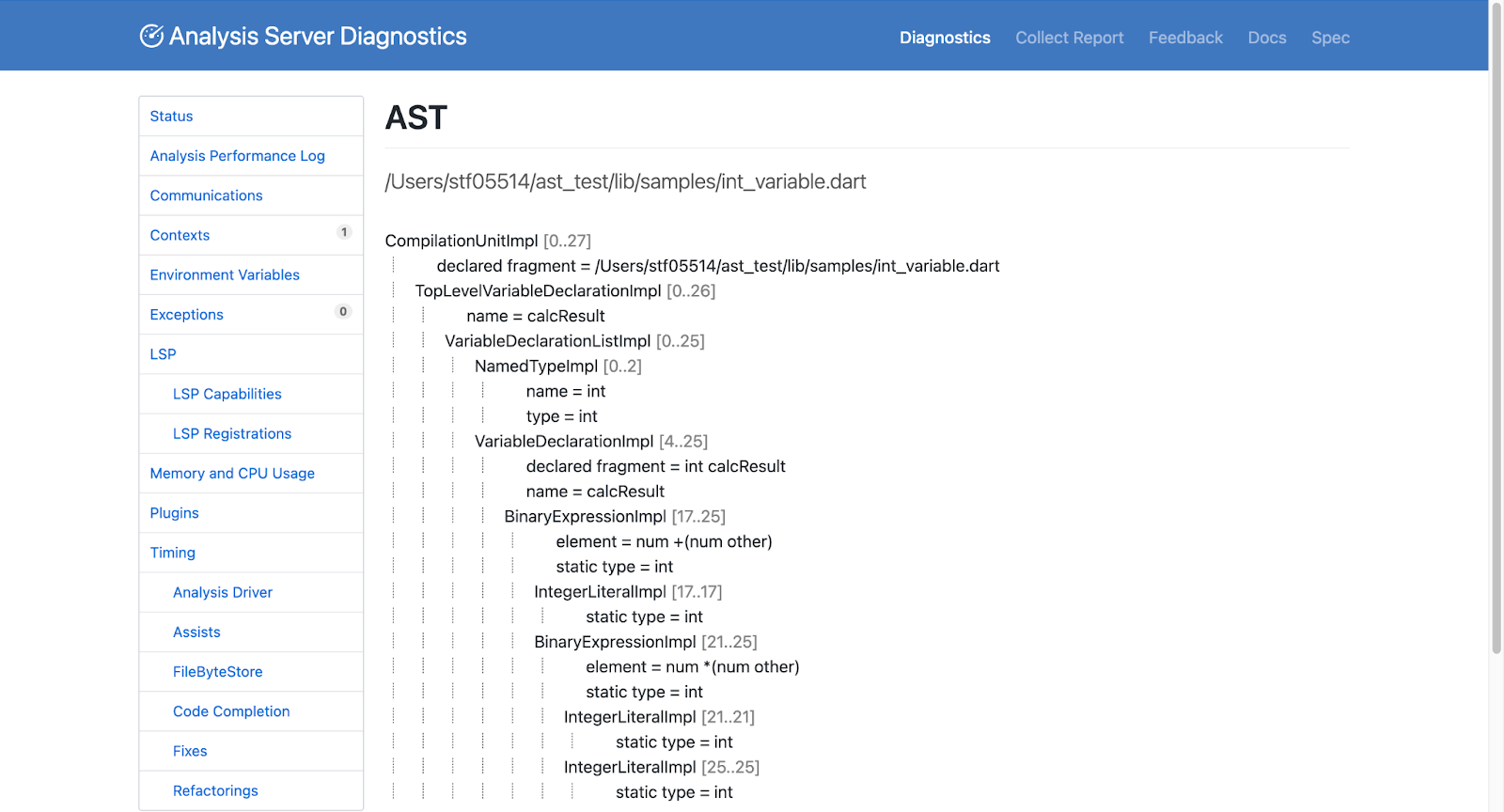Image resolution: width=1504 pixels, height=812 pixels.
Task: Click the Exceptions count badge
Action: [343, 312]
